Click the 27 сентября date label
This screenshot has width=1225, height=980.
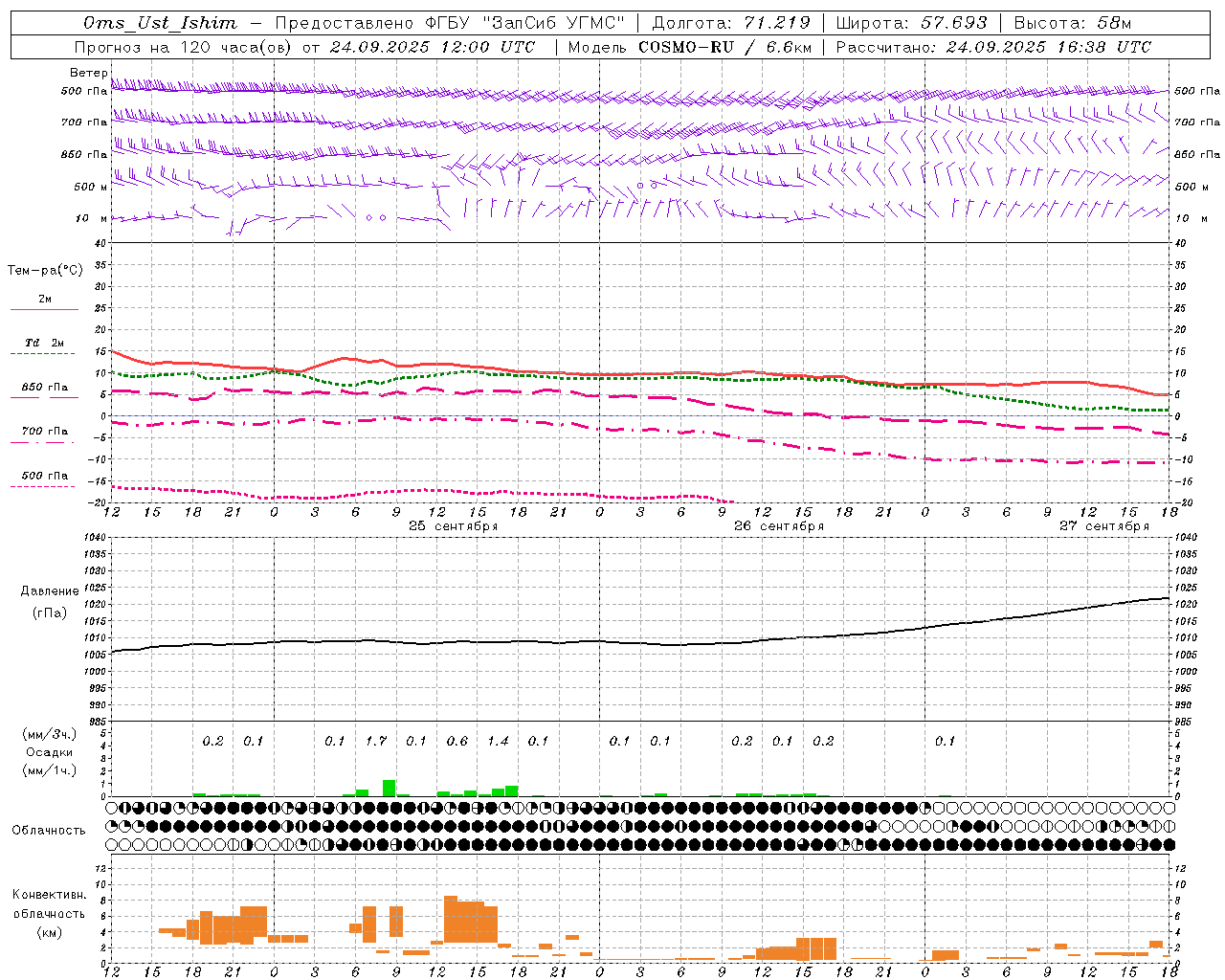(1104, 526)
